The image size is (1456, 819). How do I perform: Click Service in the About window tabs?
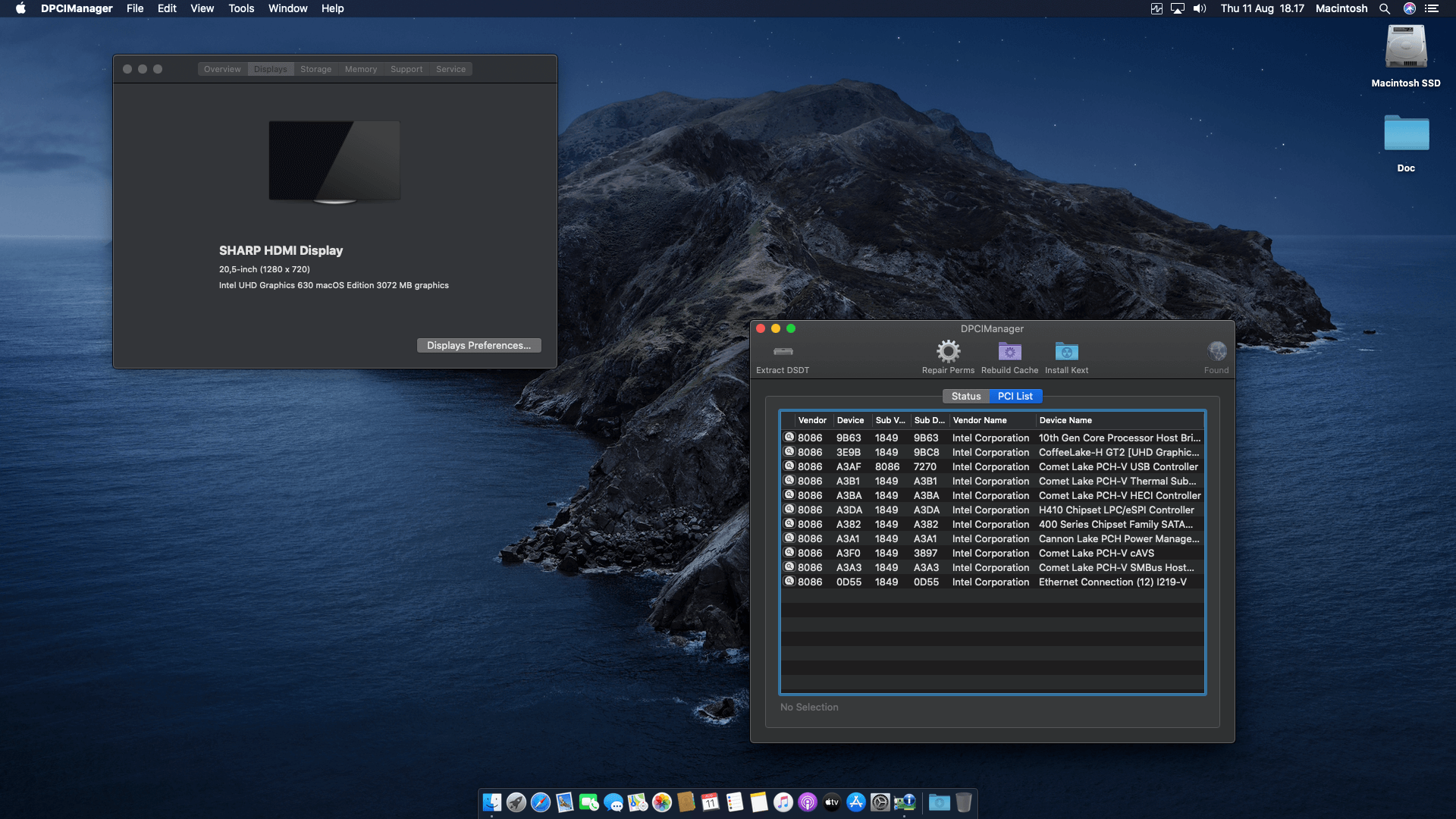(x=451, y=69)
